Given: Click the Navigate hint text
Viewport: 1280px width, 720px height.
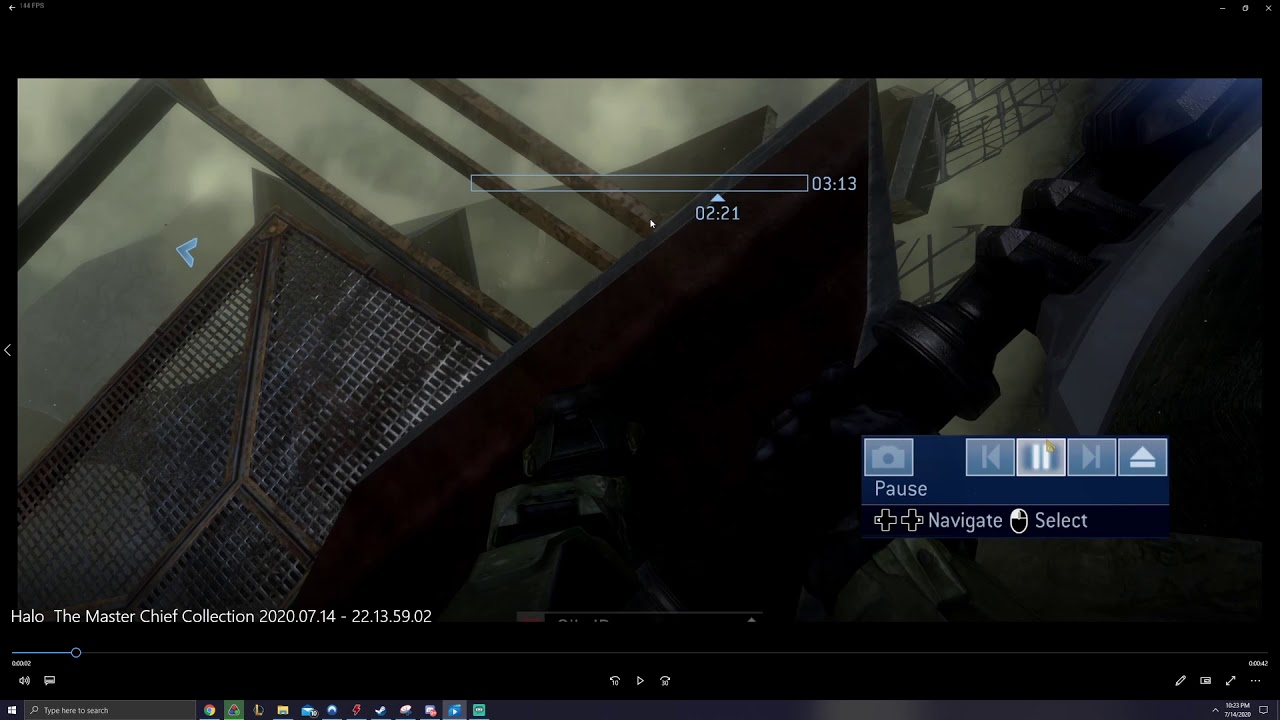Looking at the screenshot, I should (x=965, y=521).
